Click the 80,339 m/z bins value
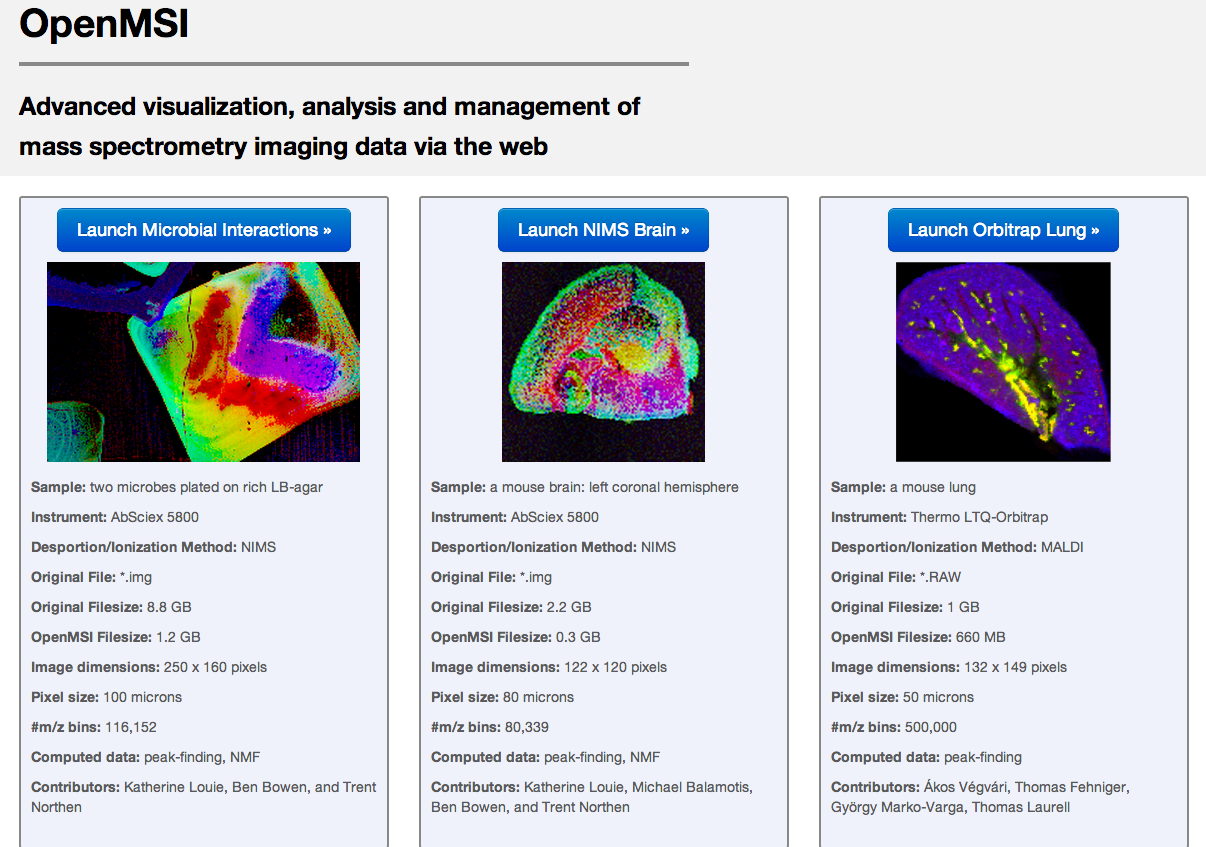Viewport: 1206px width, 847px height. coord(527,727)
